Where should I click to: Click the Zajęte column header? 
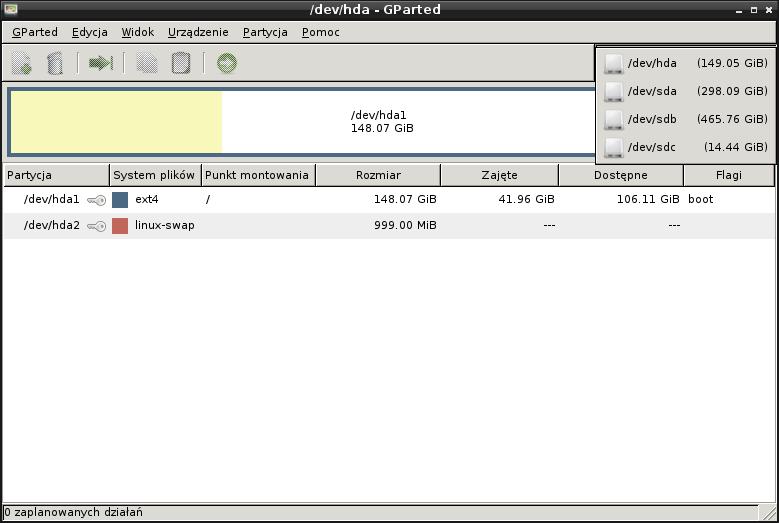click(499, 175)
